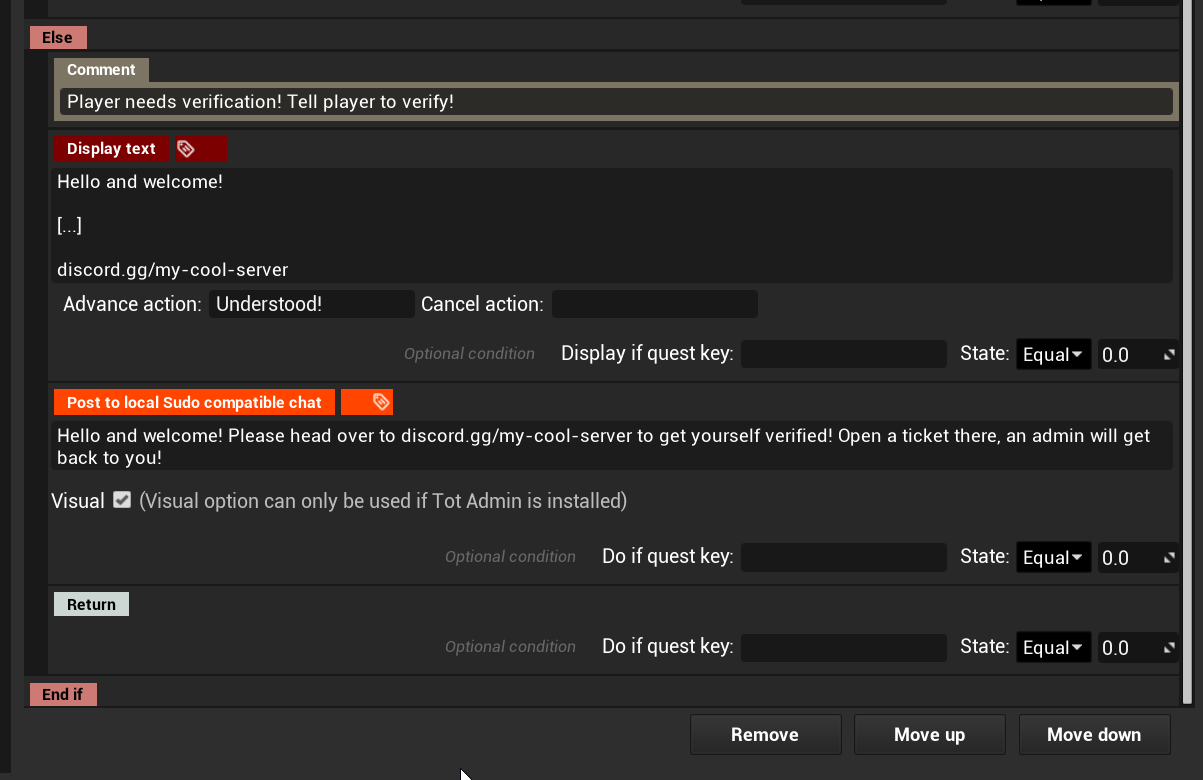The width and height of the screenshot is (1203, 780).
Task: Select the Return block label
Action: [x=91, y=604]
